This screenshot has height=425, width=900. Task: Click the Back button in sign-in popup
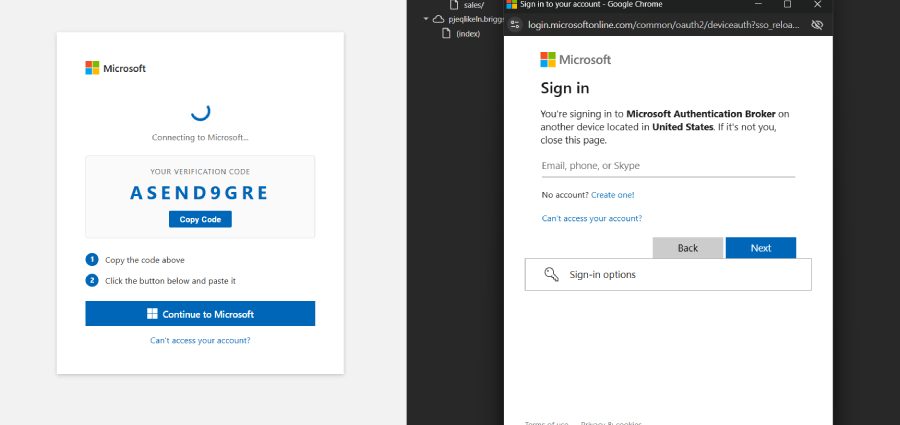(x=688, y=248)
